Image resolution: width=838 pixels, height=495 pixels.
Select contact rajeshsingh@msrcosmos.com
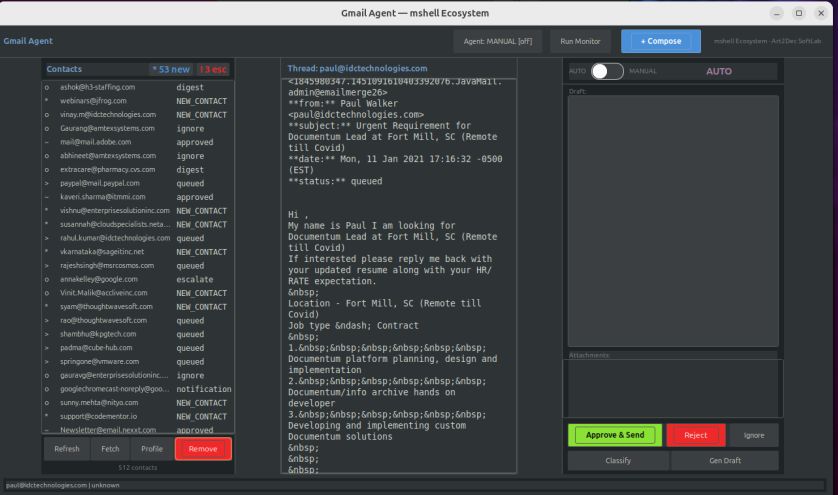pos(138,266)
